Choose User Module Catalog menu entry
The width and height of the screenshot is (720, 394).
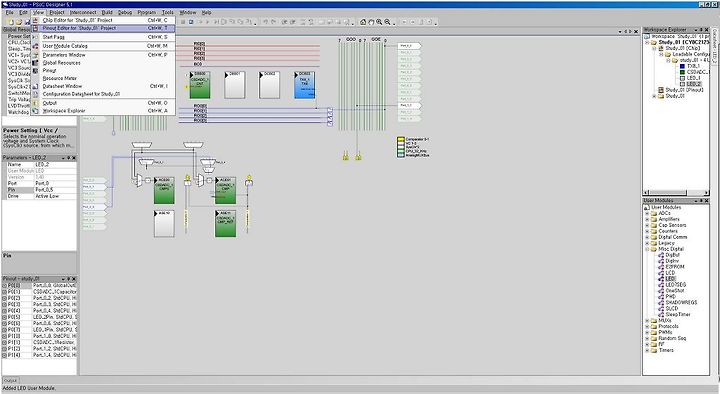pyautogui.click(x=103, y=46)
